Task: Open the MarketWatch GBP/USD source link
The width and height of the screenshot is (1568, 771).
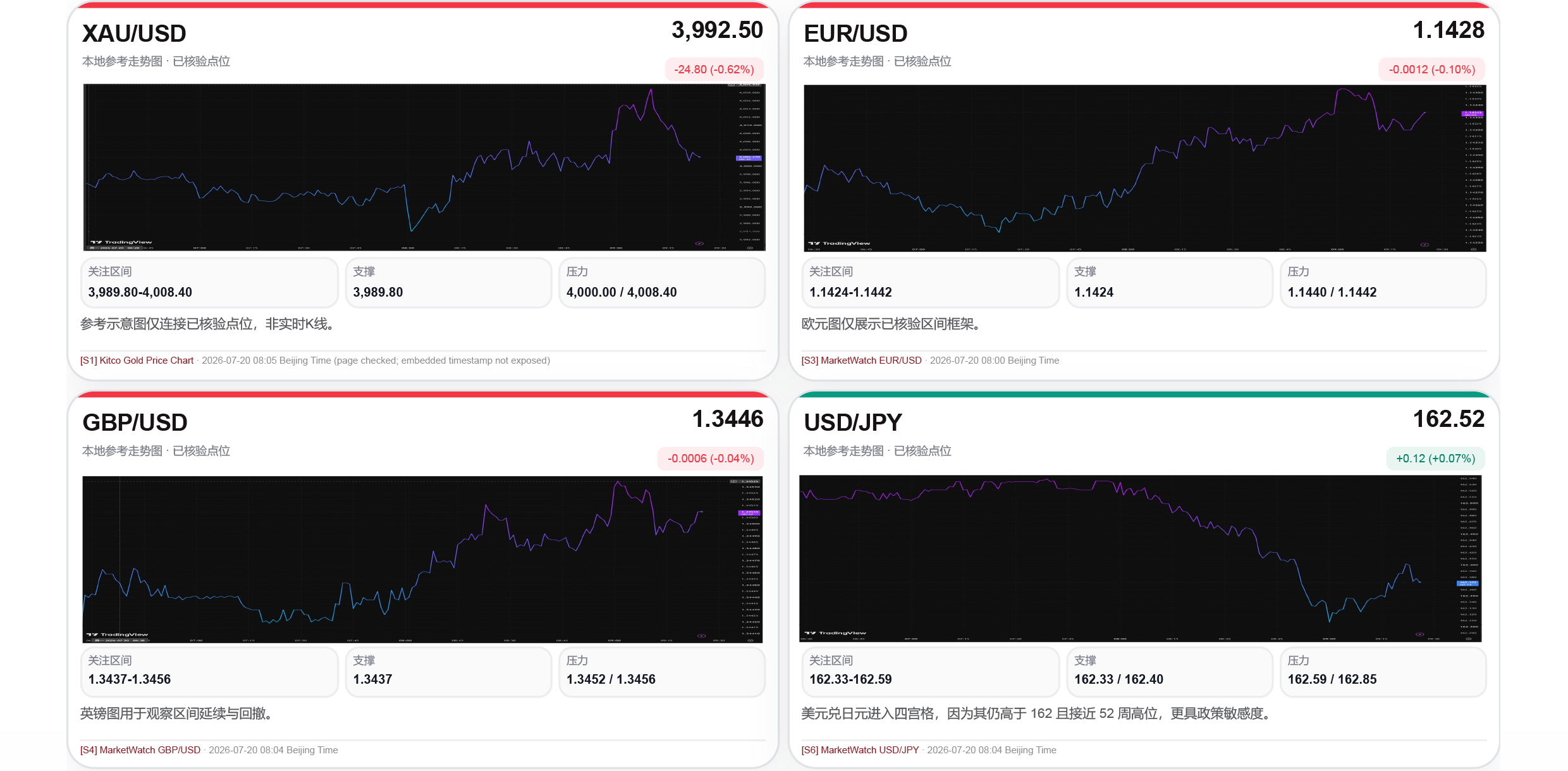Action: click(x=140, y=750)
